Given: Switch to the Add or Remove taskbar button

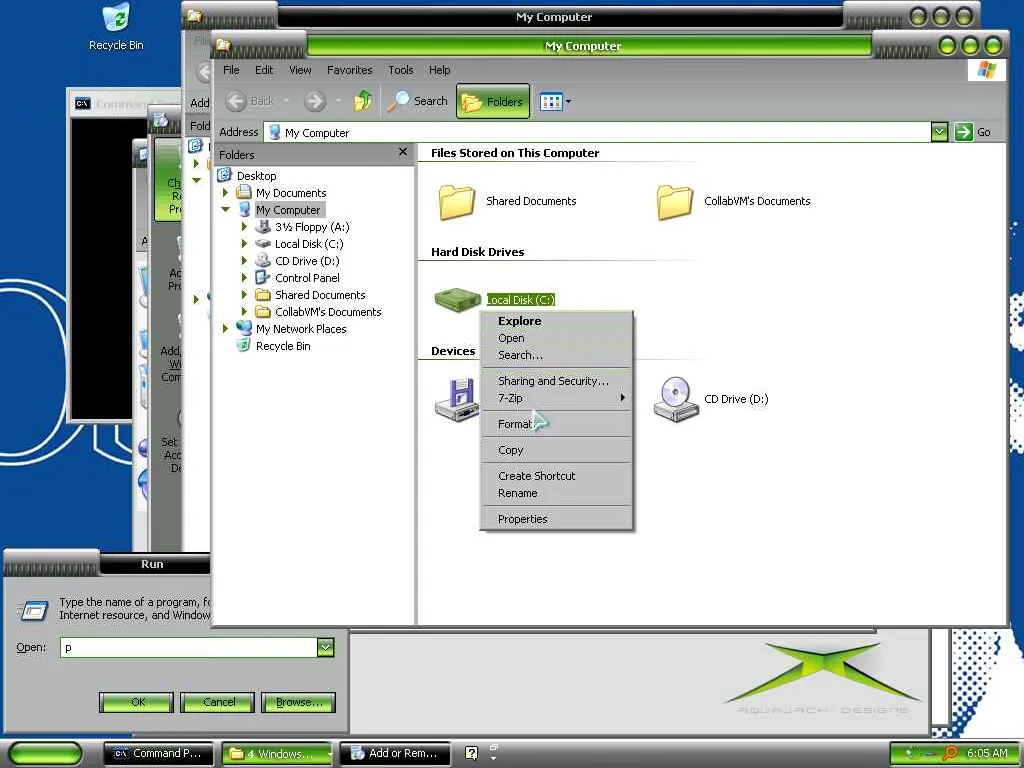Looking at the screenshot, I should pos(396,754).
